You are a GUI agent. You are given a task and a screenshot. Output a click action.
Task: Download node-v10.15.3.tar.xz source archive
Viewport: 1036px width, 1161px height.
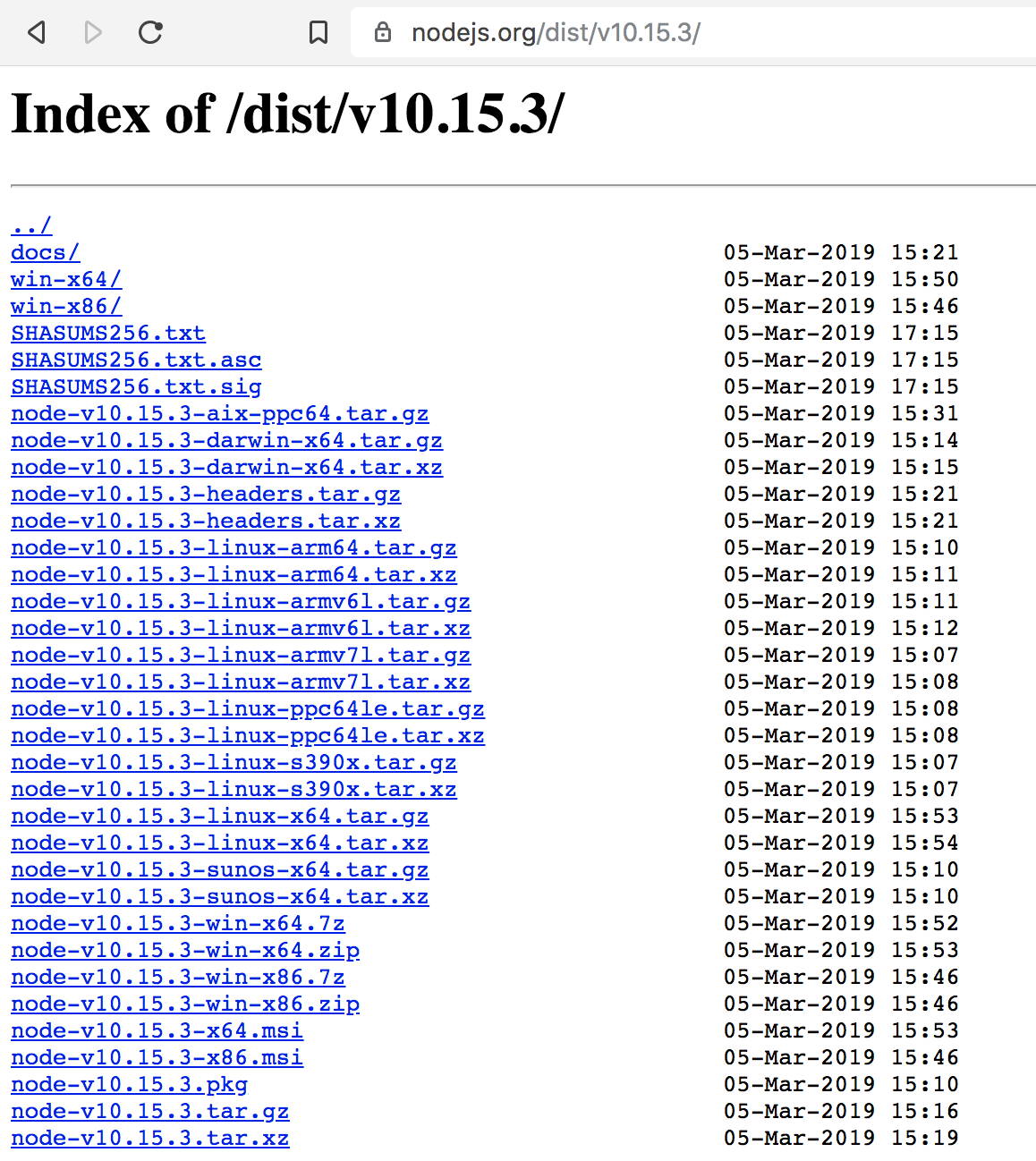(150, 1138)
